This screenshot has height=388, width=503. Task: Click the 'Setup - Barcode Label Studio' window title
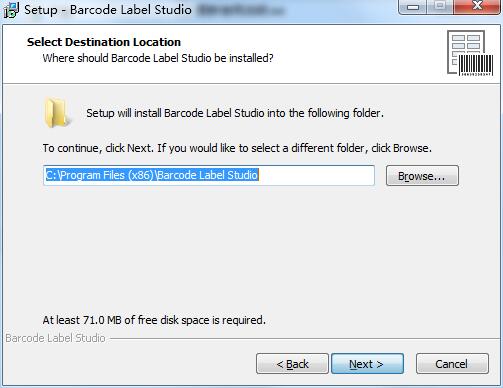(108, 10)
